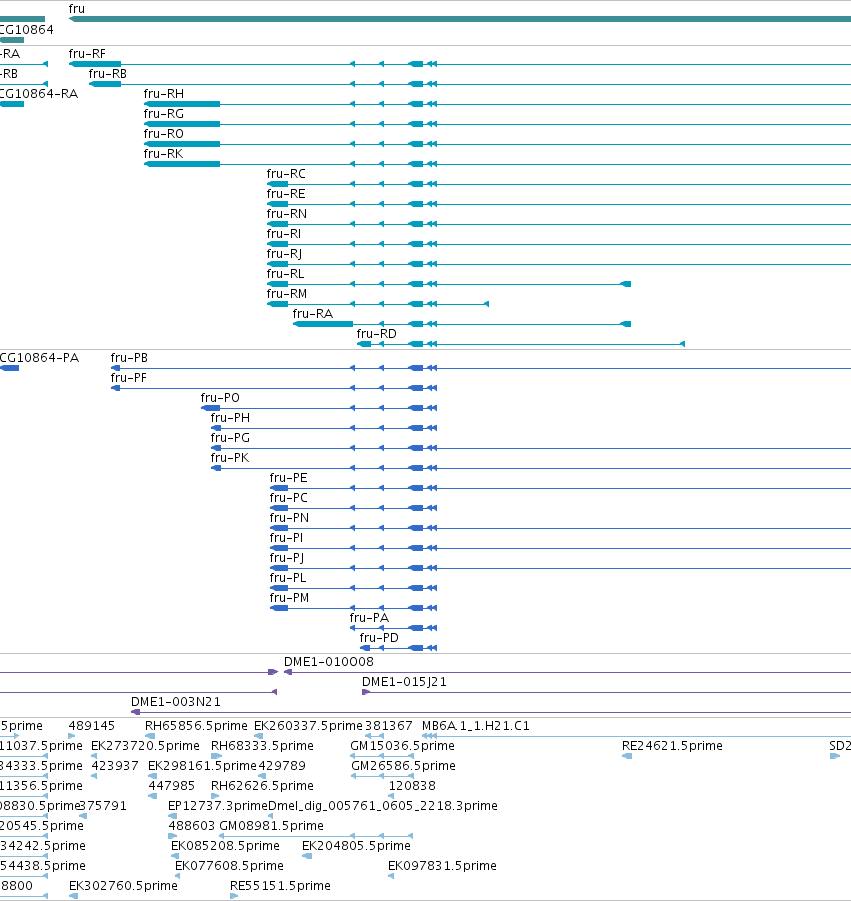
Task: Select the fru-RG transcript label
Action: pos(164,114)
